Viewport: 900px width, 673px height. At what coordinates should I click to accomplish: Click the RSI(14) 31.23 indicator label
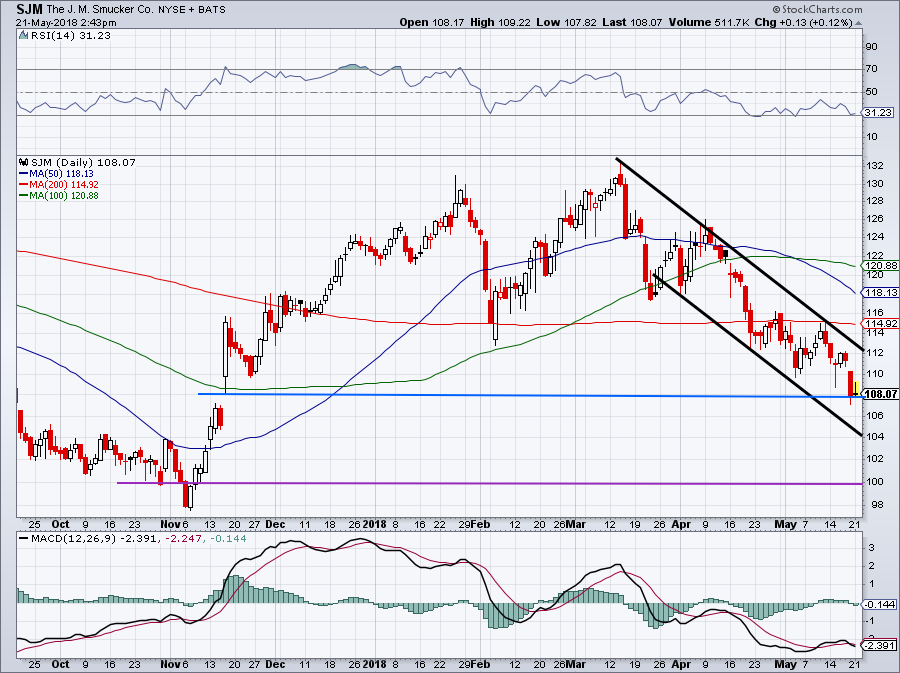point(71,36)
